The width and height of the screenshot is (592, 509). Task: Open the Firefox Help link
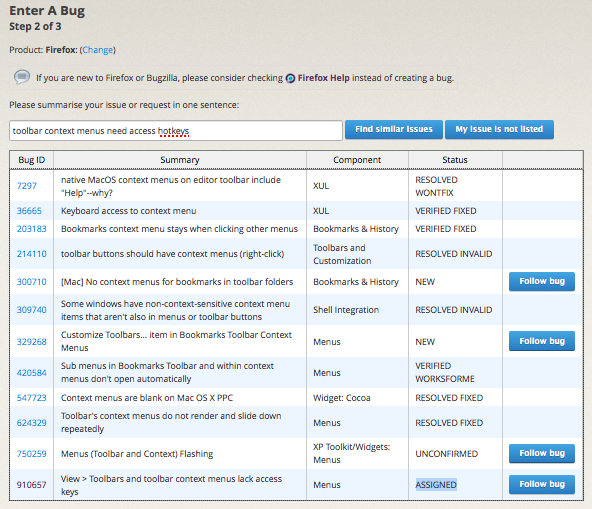[324, 78]
